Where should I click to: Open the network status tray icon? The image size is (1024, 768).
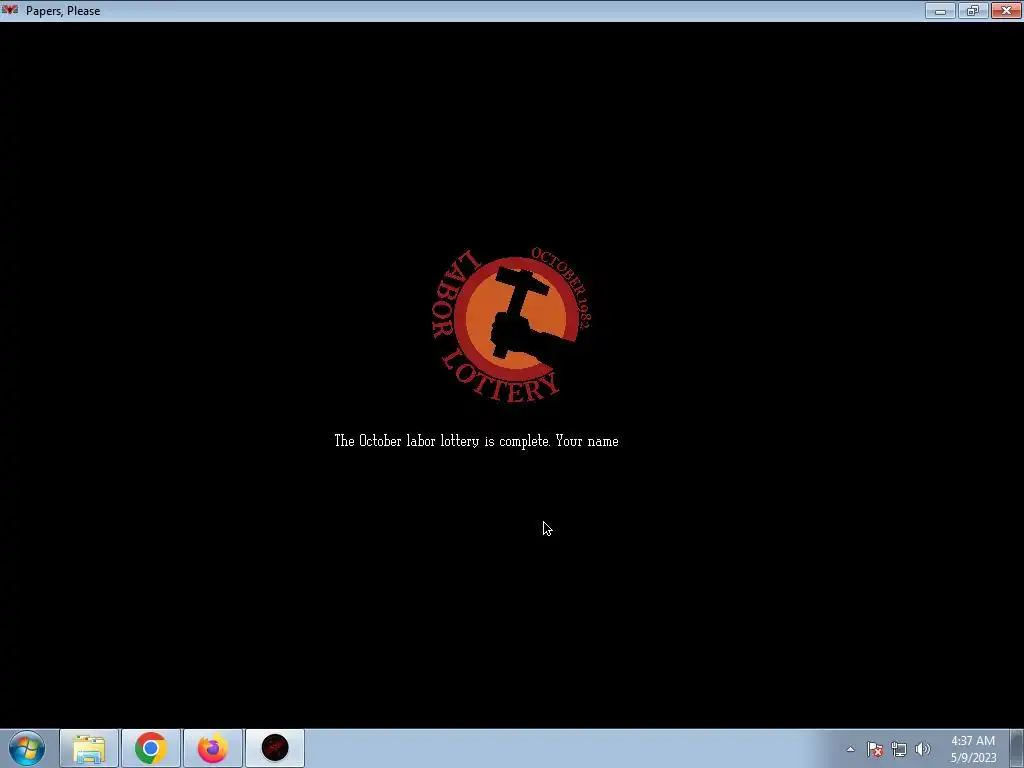tap(899, 749)
